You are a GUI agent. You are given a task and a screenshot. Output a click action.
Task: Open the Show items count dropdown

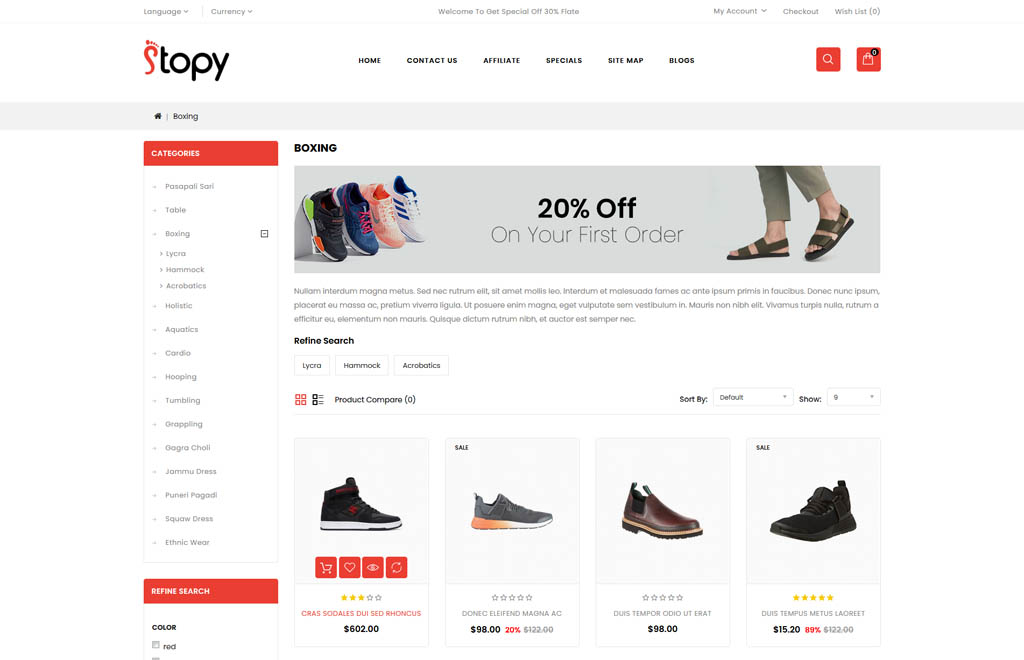[854, 397]
